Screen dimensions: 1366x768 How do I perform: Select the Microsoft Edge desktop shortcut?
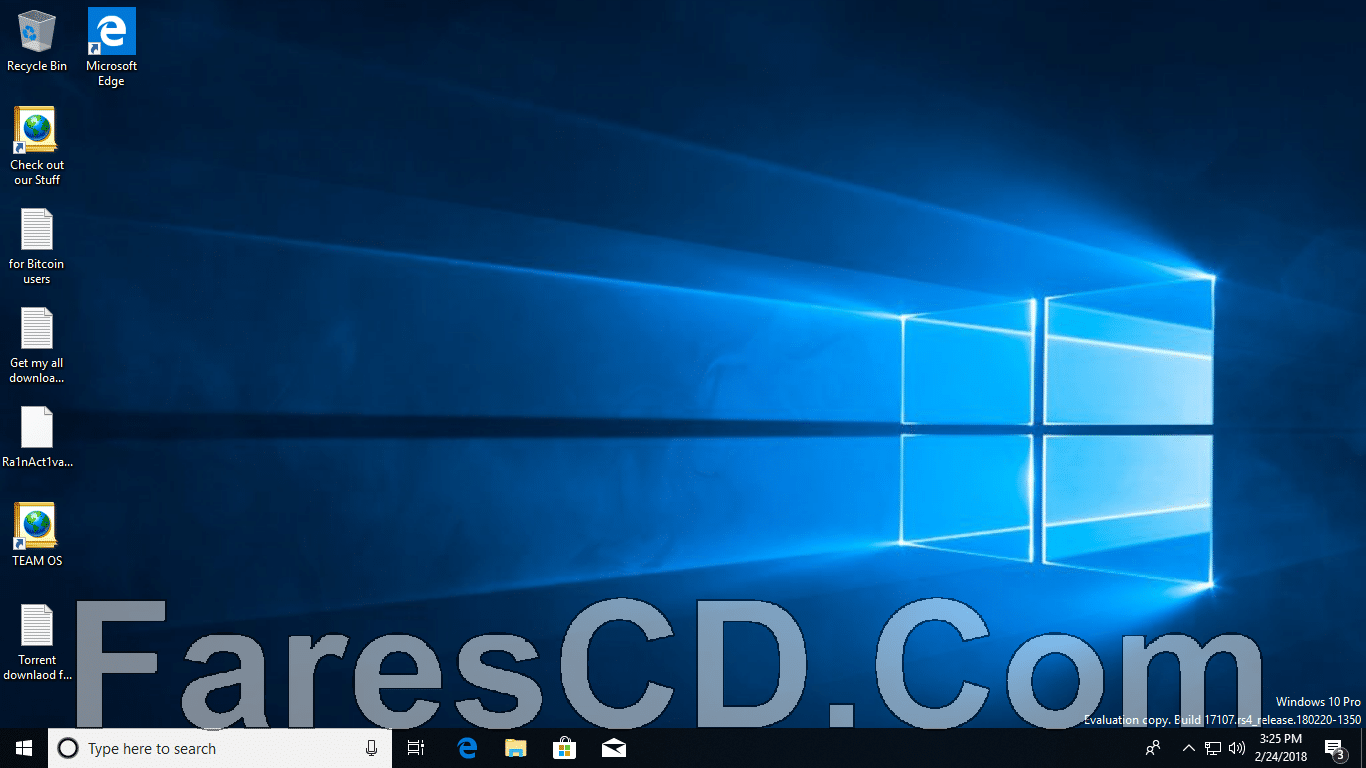point(111,47)
